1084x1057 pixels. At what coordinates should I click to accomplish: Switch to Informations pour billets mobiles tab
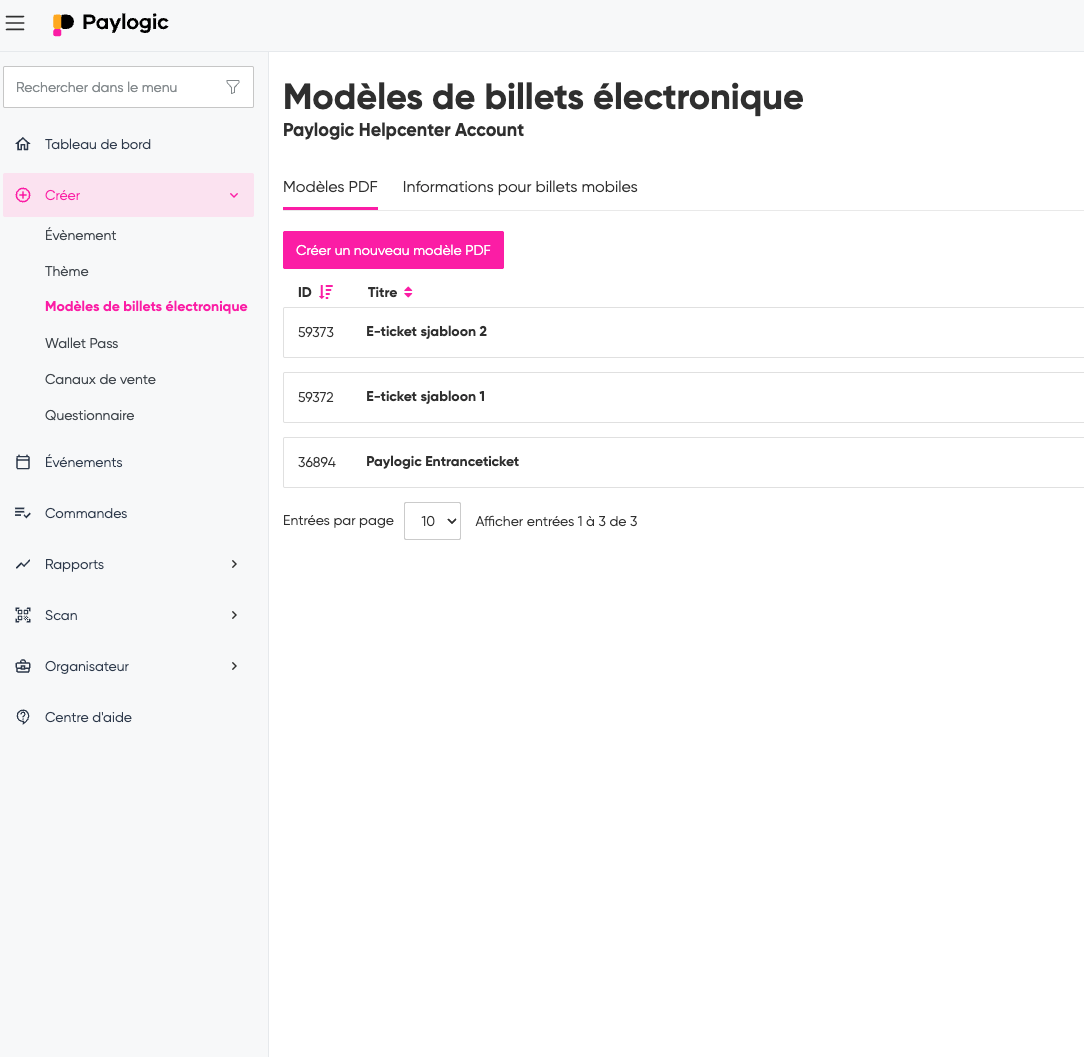(520, 187)
